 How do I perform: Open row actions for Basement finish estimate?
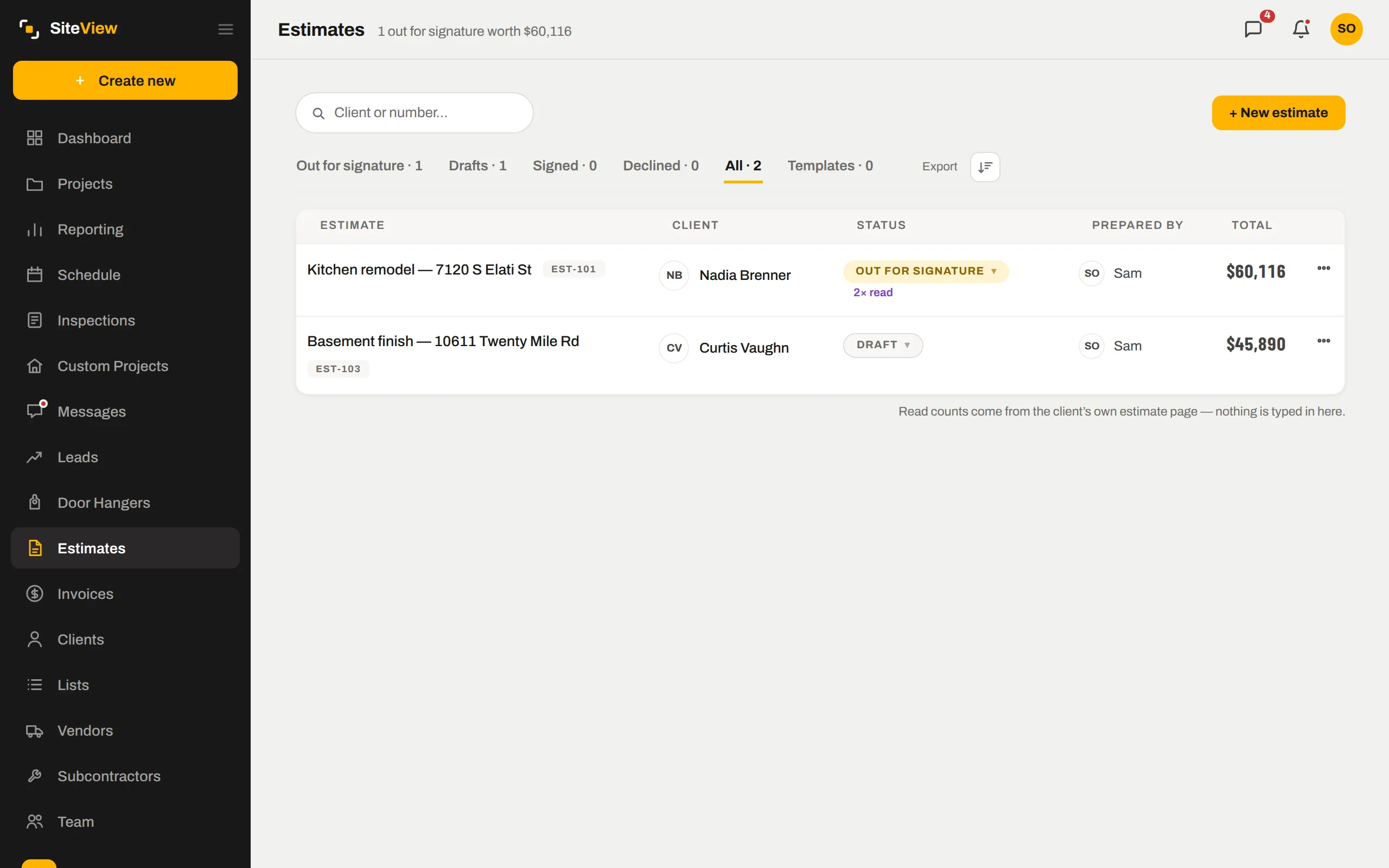pyautogui.click(x=1323, y=341)
